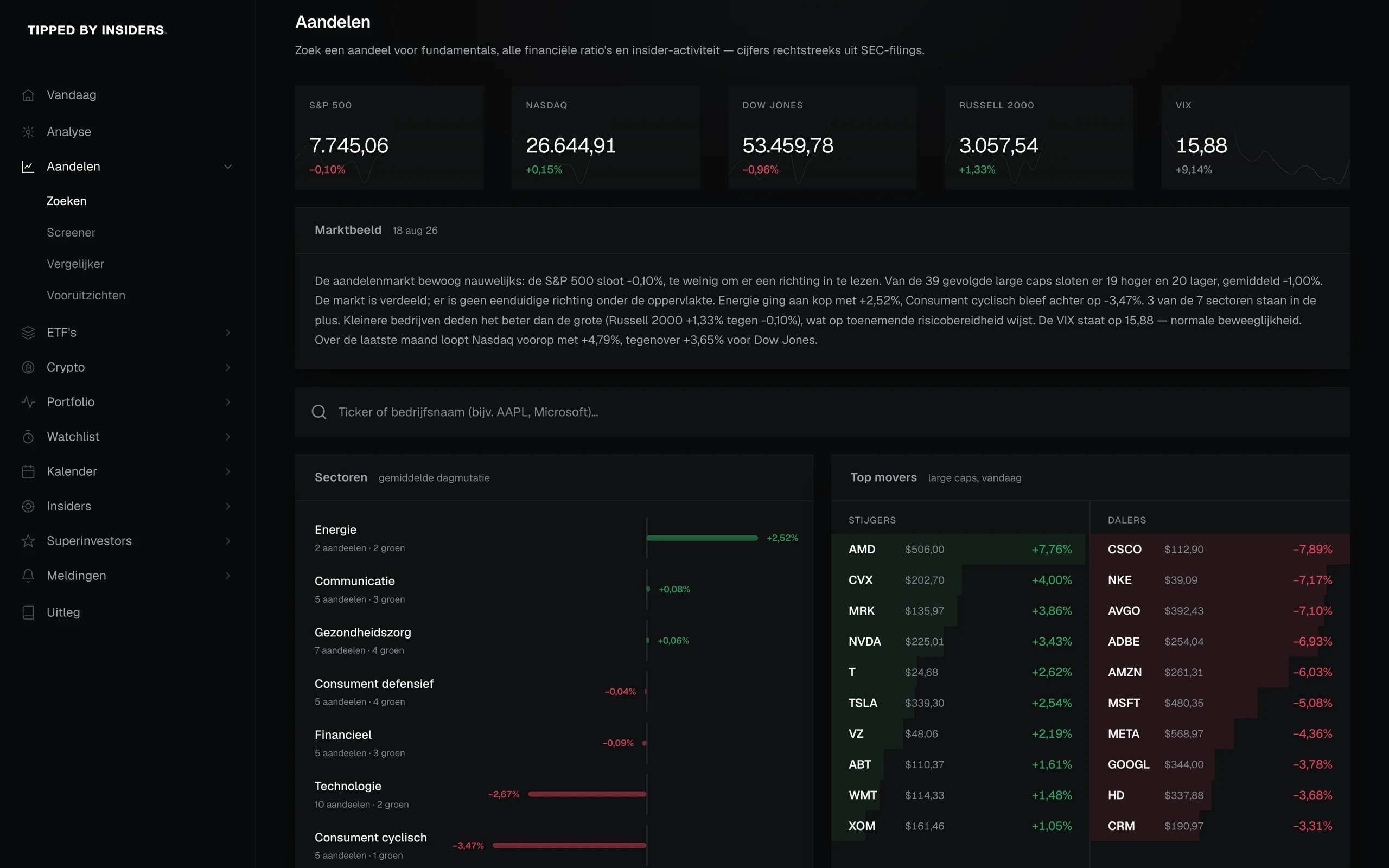Open the Vooruitzichten submenu item
This screenshot has height=868, width=1389.
86,296
